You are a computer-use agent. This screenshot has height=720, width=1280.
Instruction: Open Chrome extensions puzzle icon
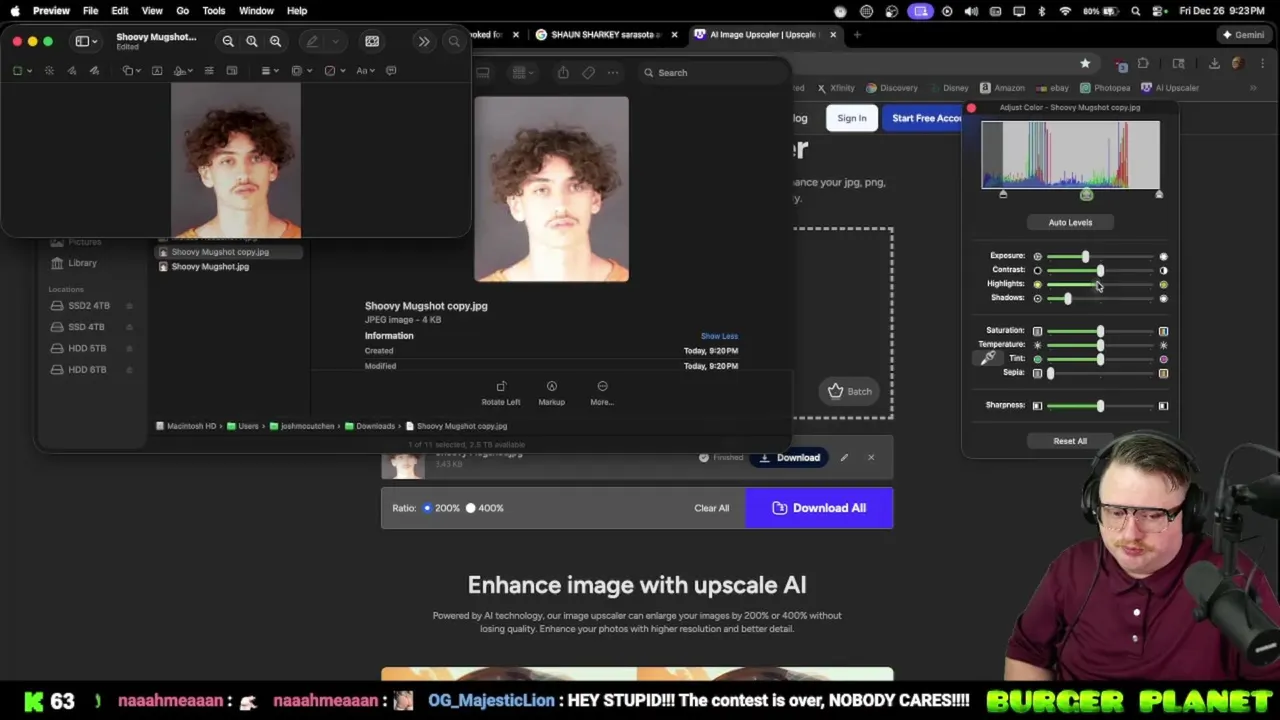[1143, 63]
